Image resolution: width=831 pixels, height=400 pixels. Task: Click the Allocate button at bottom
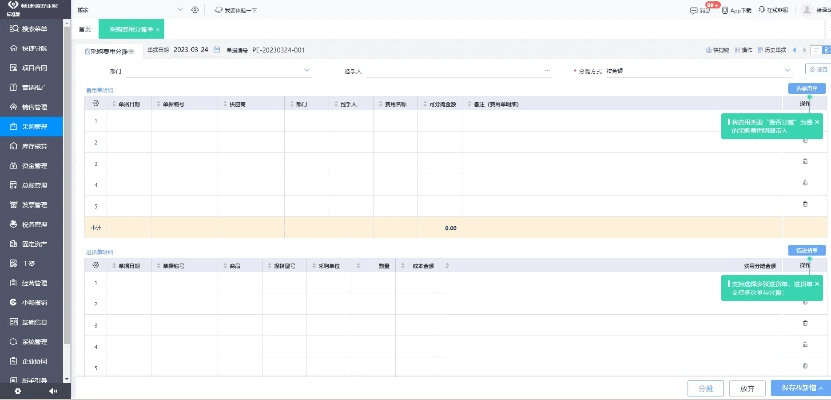705,388
